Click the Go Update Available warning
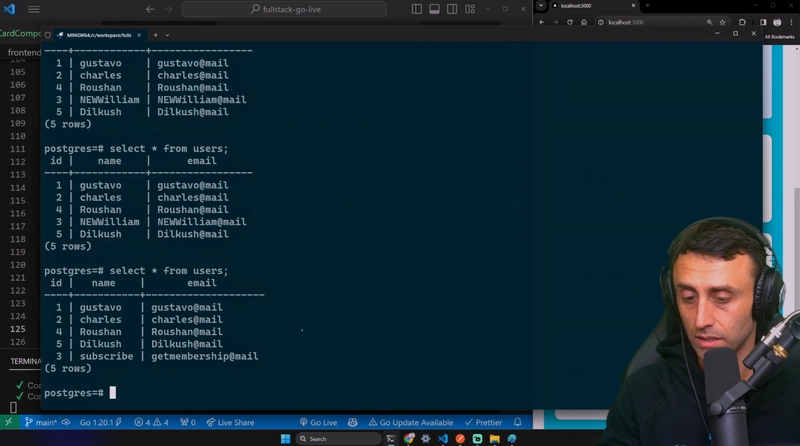 411,422
